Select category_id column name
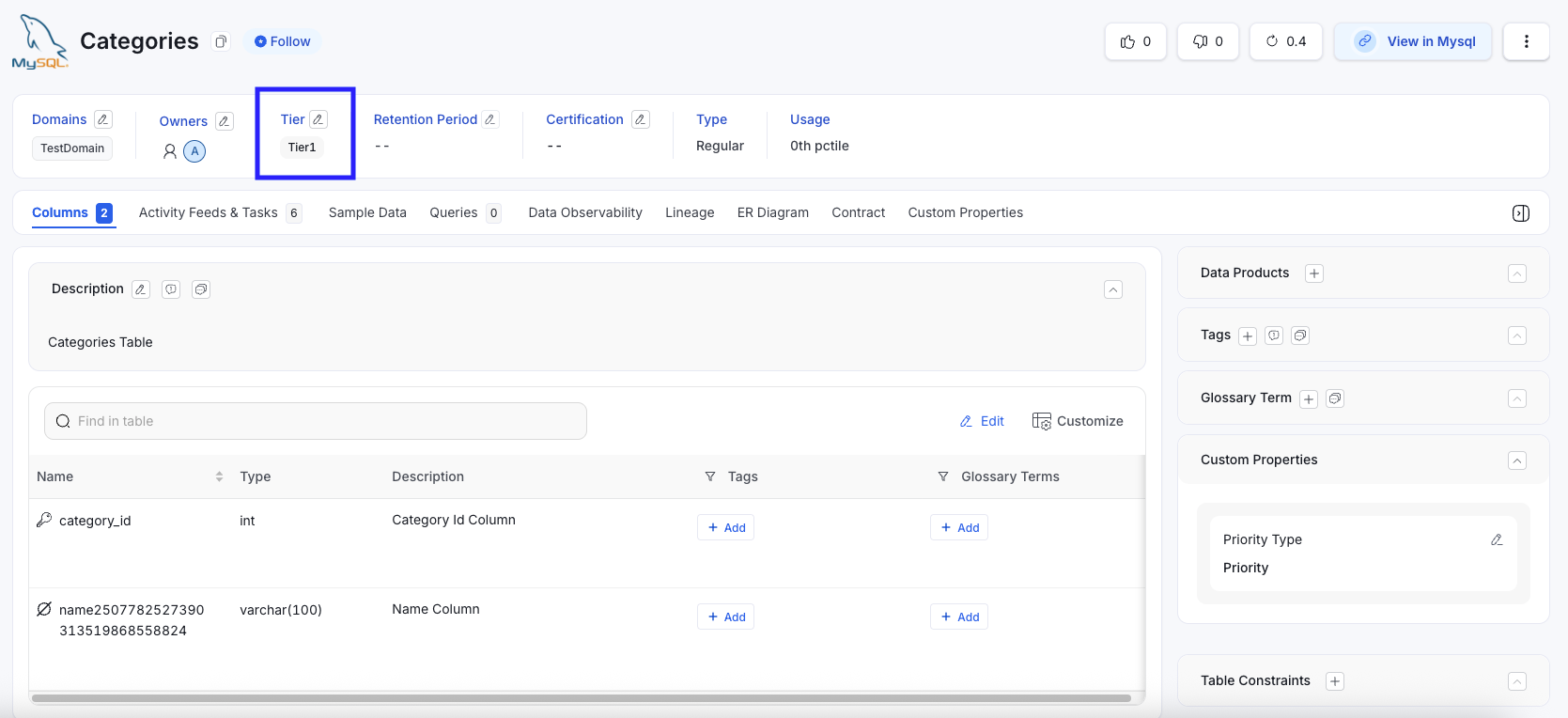This screenshot has width=1568, height=718. tap(95, 521)
